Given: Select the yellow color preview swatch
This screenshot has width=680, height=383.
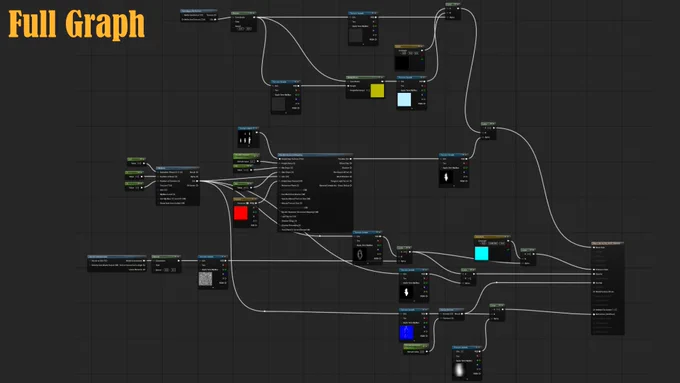Looking at the screenshot, I should (x=377, y=91).
